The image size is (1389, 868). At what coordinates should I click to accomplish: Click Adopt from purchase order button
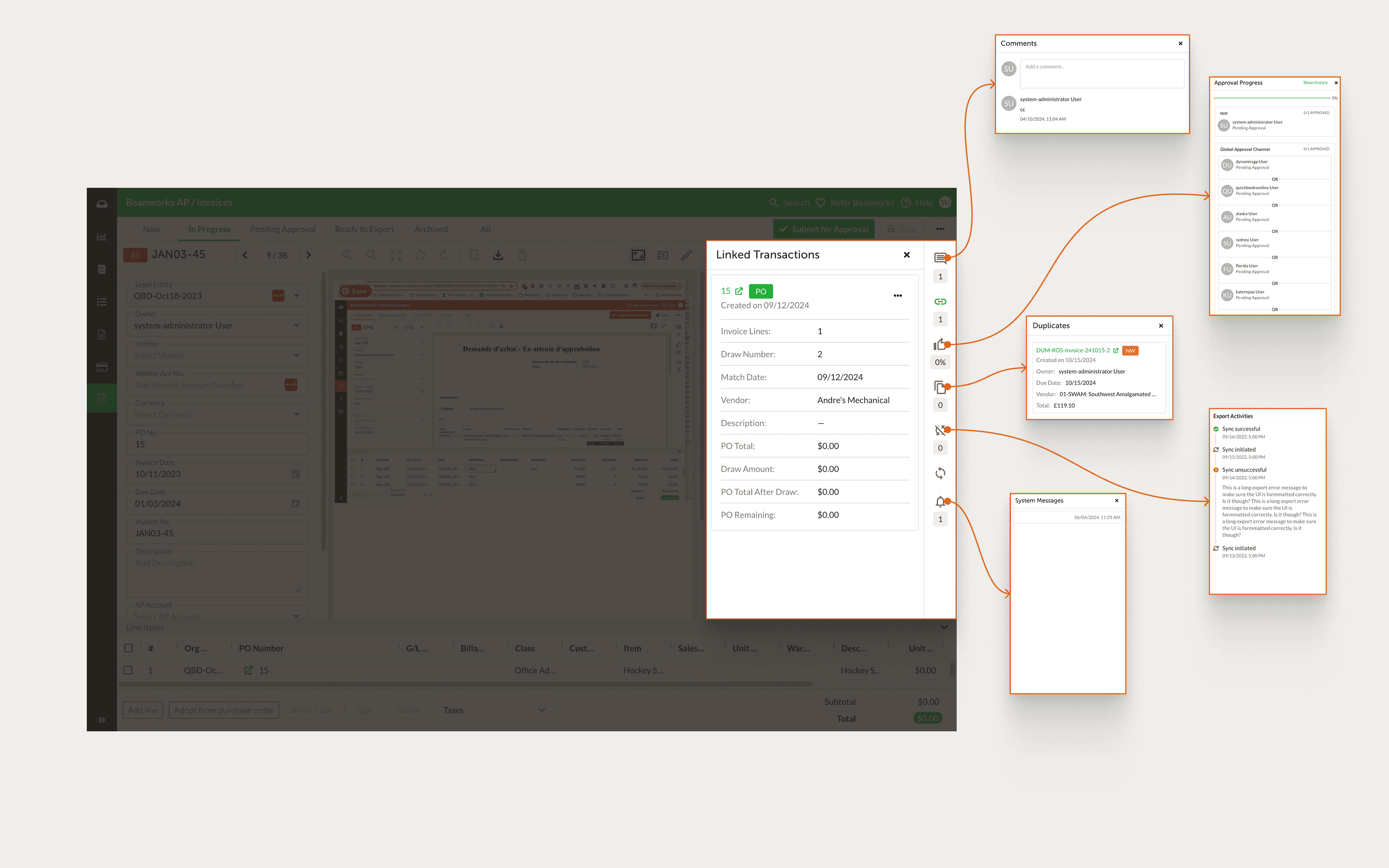tap(224, 710)
